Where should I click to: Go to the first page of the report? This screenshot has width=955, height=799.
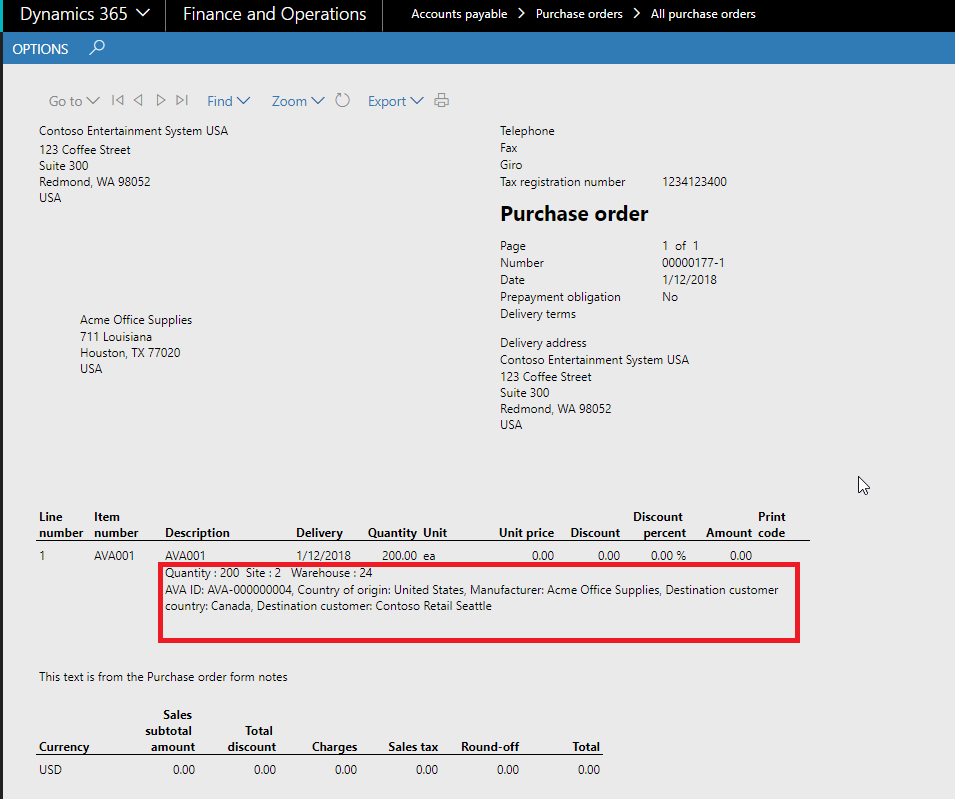(116, 100)
